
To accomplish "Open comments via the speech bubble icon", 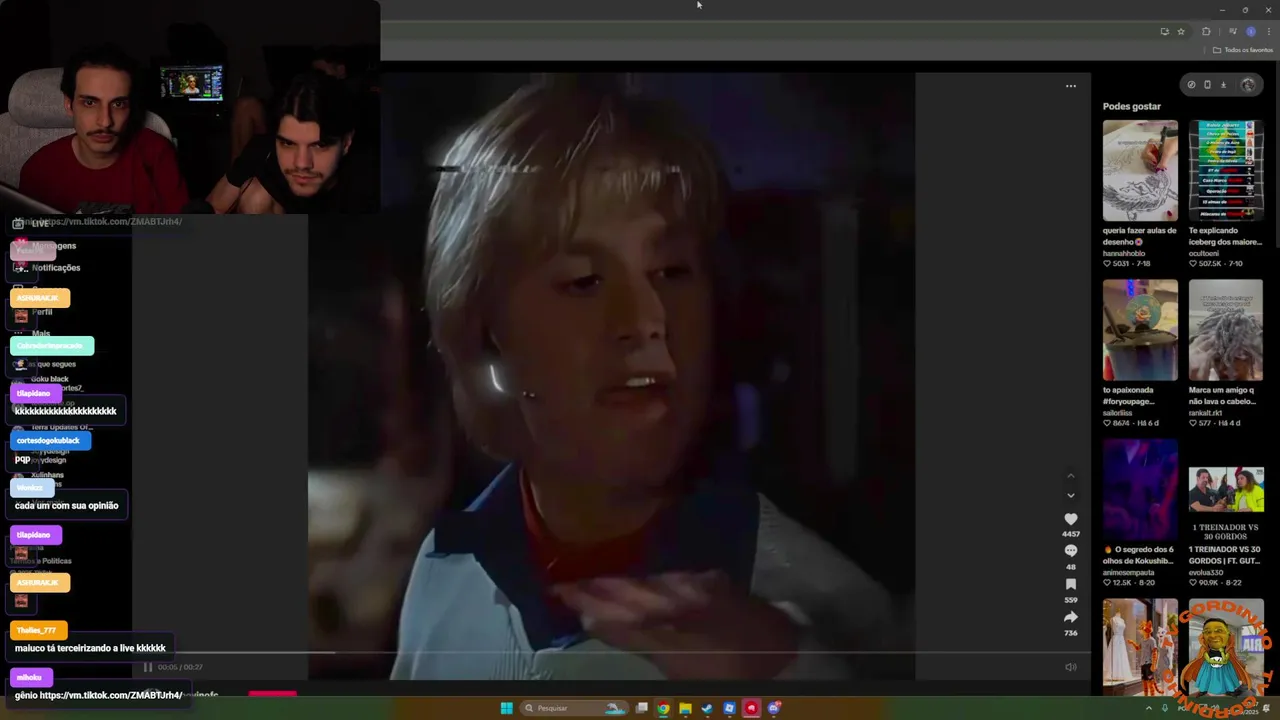I will click(1070, 551).
